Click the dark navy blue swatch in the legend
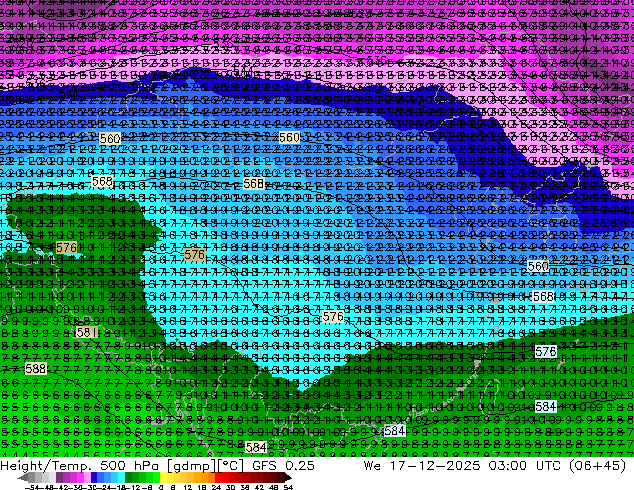The width and height of the screenshot is (634, 490). [x=94, y=478]
